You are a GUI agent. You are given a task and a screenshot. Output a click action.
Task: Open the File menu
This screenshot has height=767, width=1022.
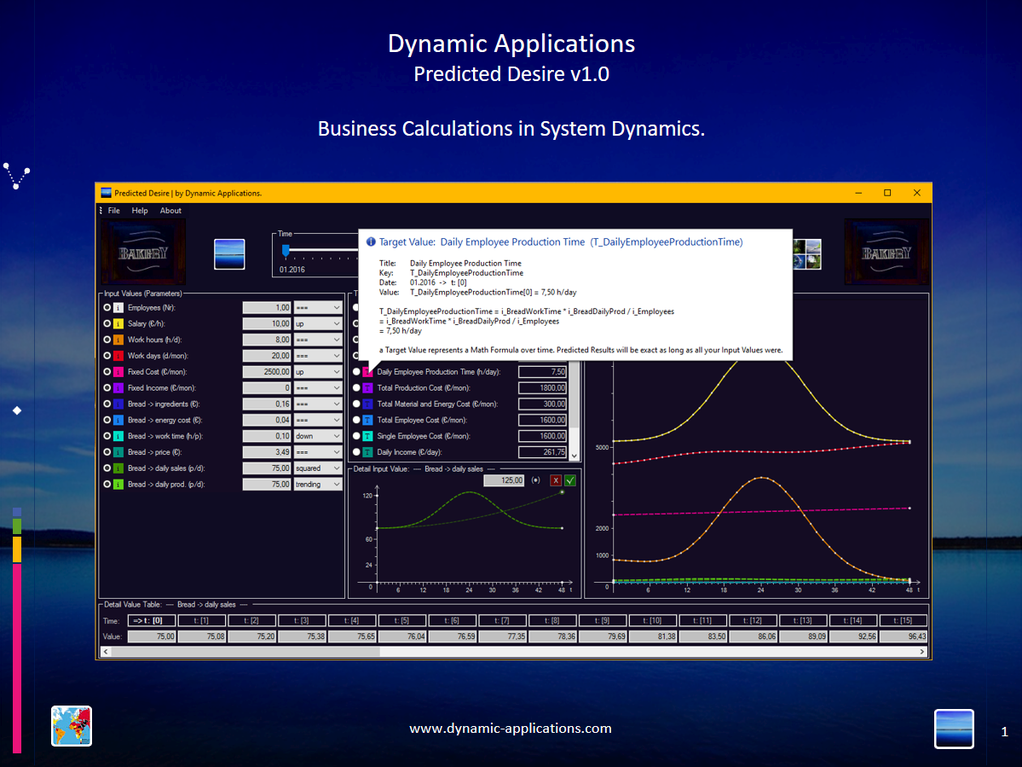pyautogui.click(x=113, y=211)
